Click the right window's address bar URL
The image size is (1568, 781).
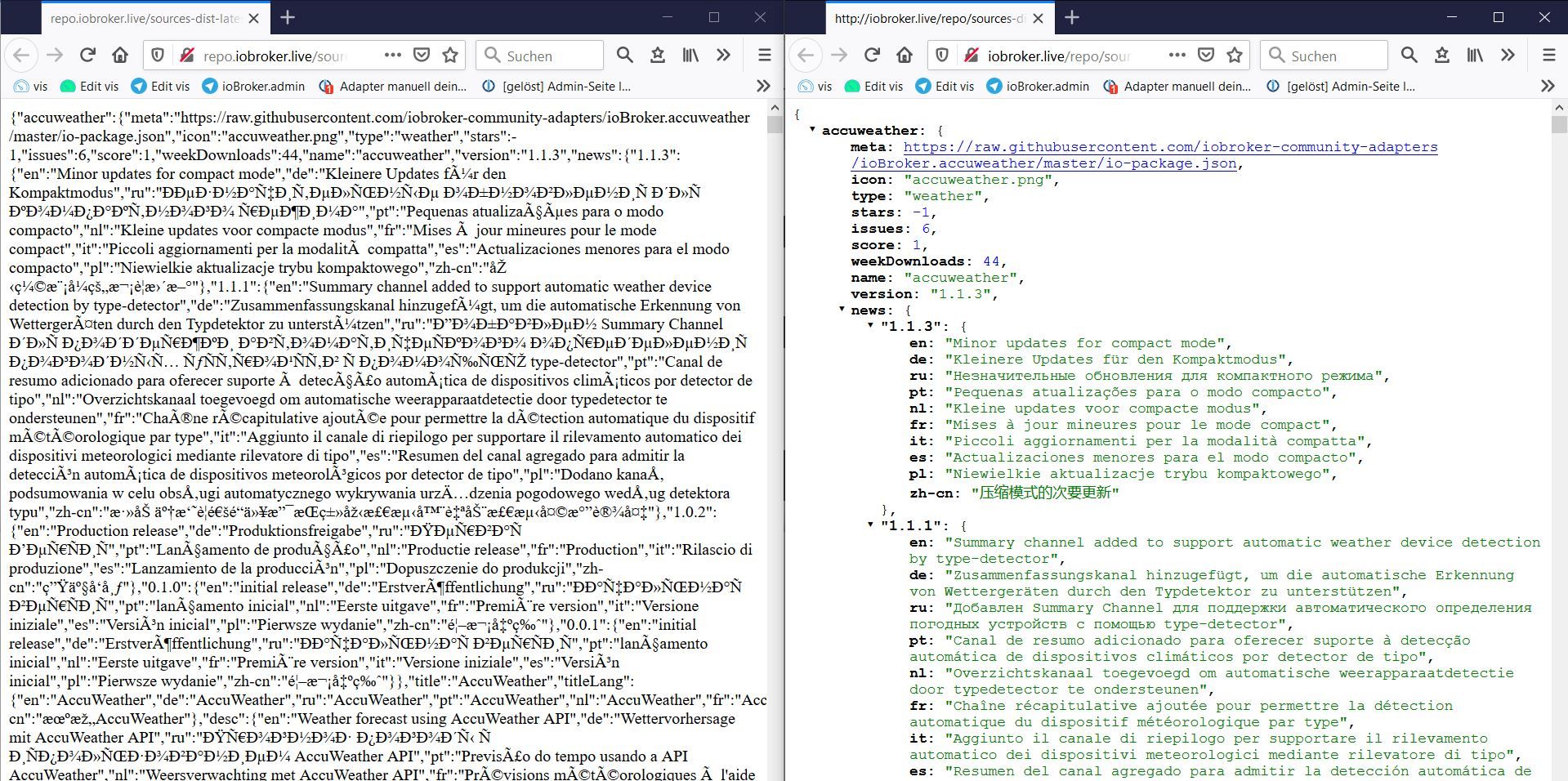coord(1058,56)
